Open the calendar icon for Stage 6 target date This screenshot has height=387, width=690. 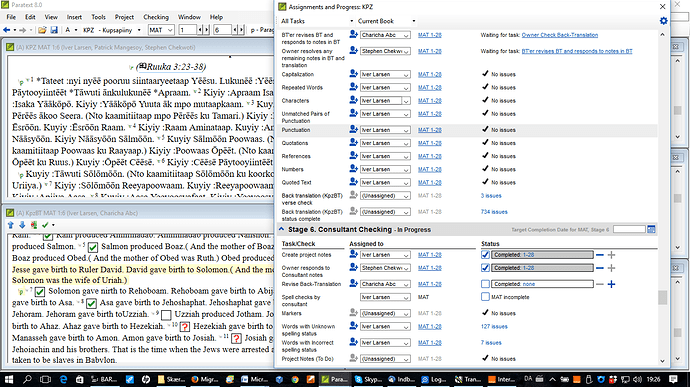(x=651, y=229)
